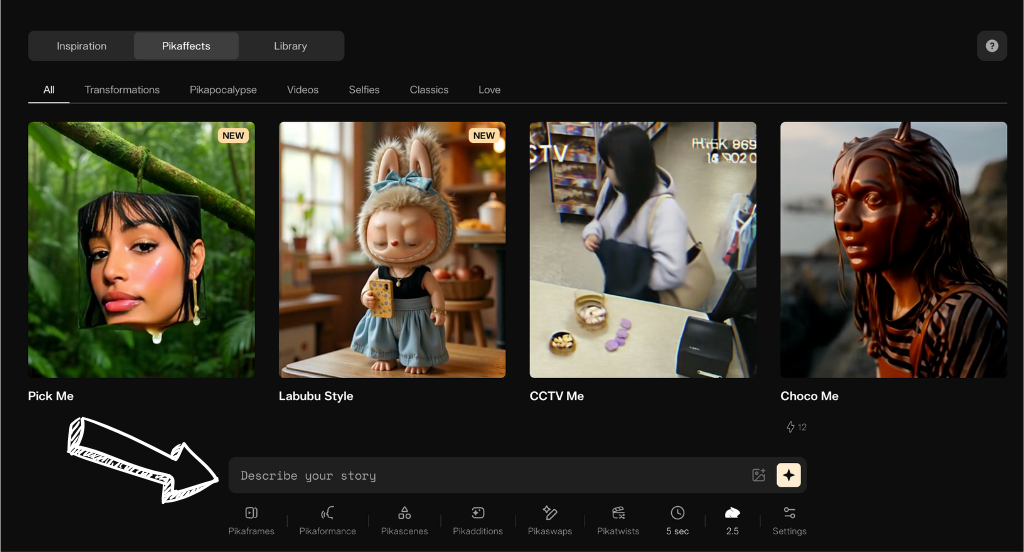Select the CCTV Me effect thumbnail
This screenshot has width=1024, height=552.
coord(643,250)
